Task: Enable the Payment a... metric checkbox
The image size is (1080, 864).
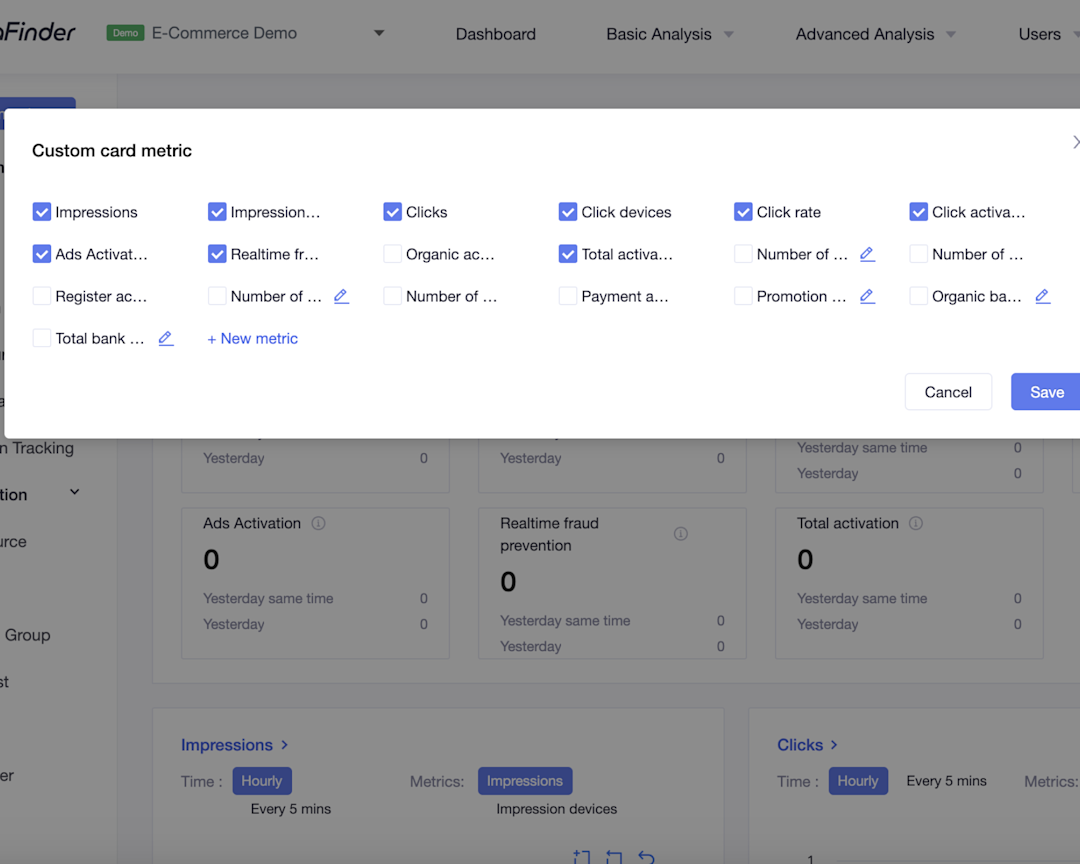Action: tap(568, 297)
